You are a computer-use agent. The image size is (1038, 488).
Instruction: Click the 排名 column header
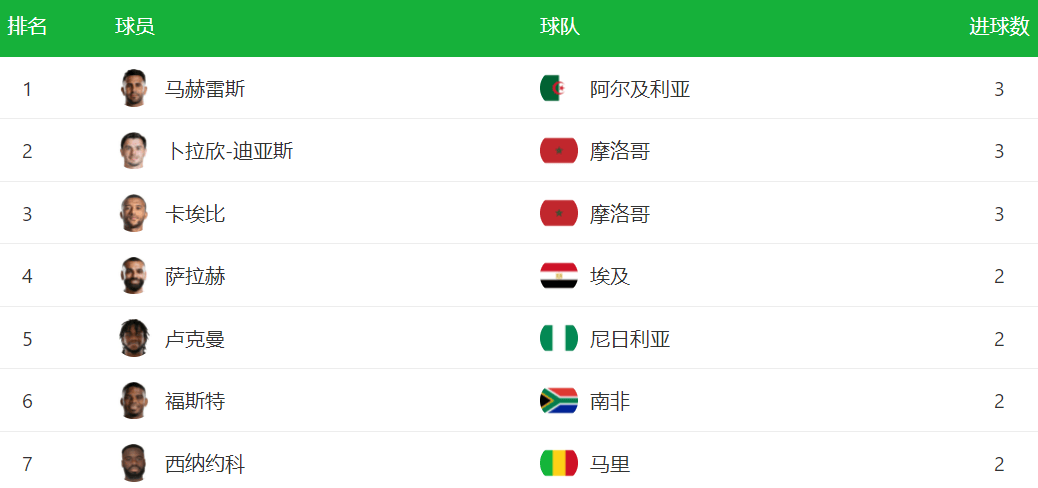[x=27, y=27]
